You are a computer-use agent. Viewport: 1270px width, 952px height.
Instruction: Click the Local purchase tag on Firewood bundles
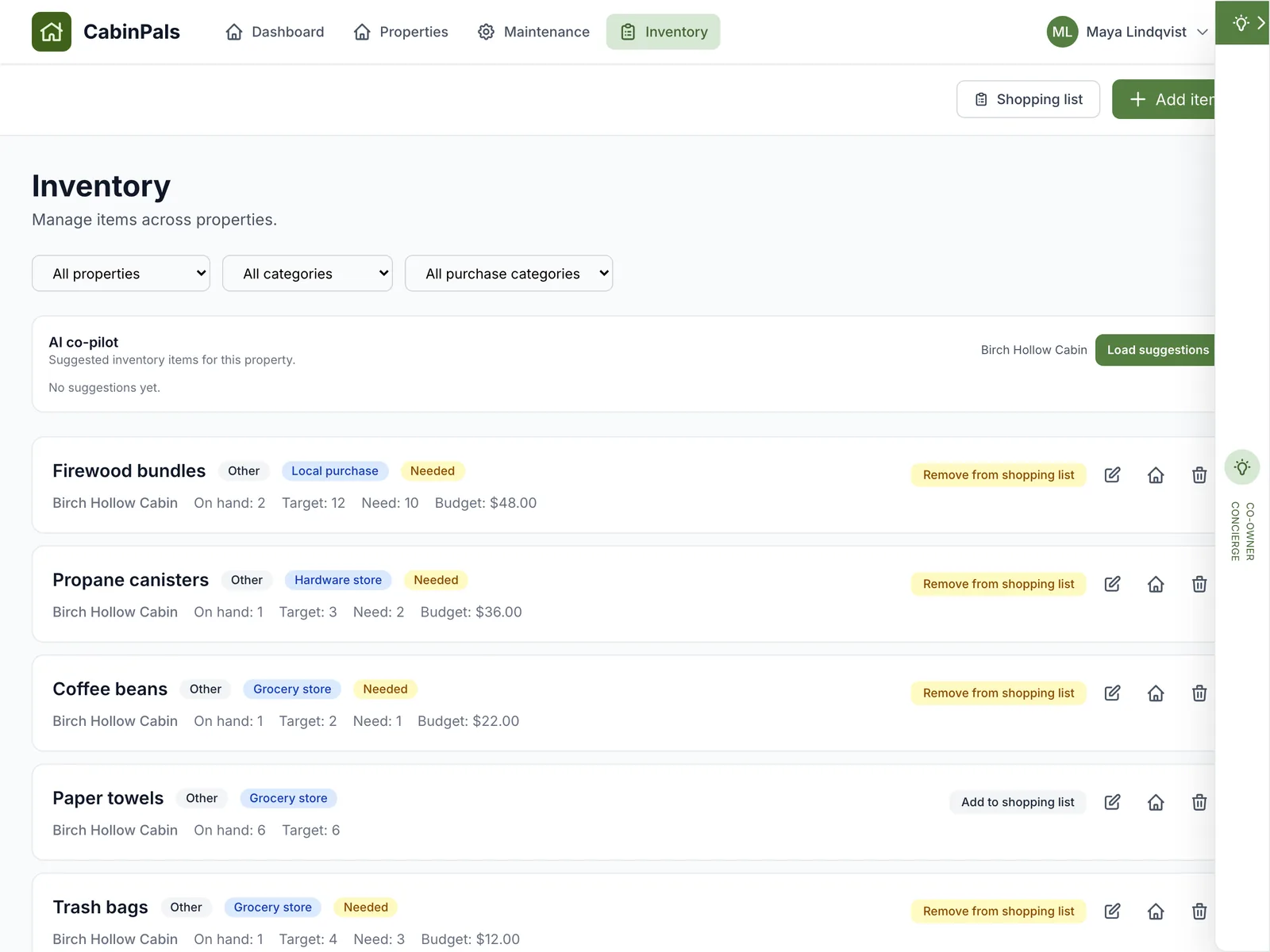click(x=335, y=471)
